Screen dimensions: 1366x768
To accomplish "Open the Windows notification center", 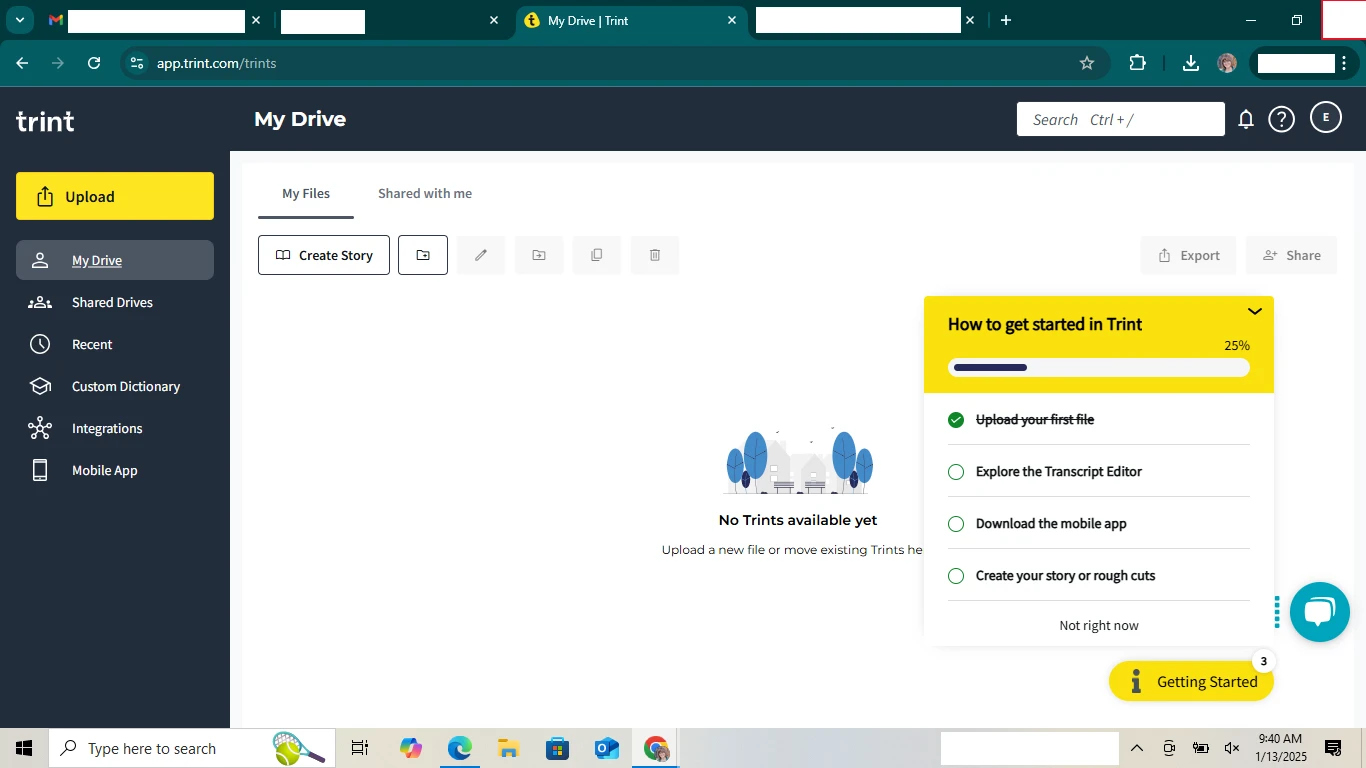I will (1333, 748).
